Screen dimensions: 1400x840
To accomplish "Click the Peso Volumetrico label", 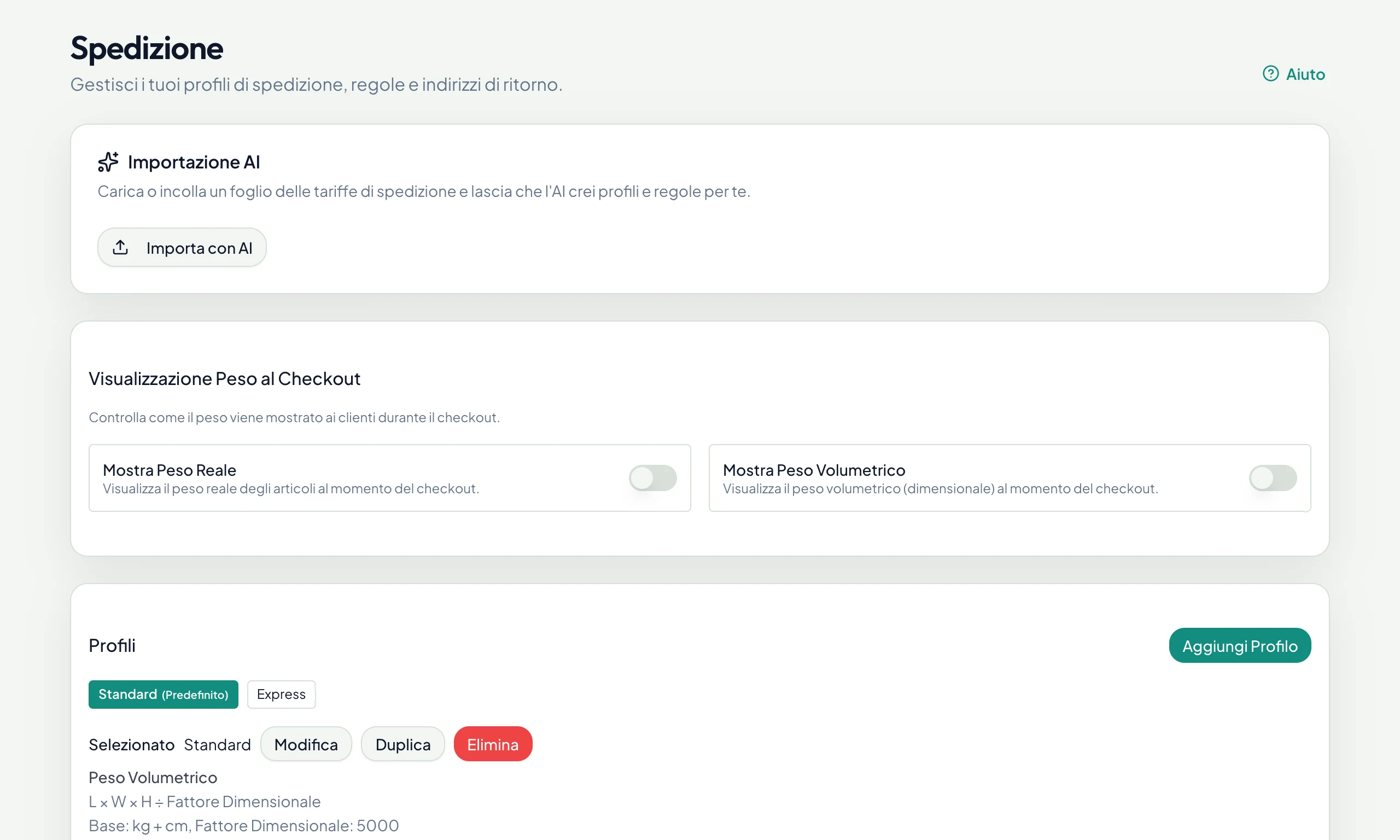I will pyautogui.click(x=153, y=777).
